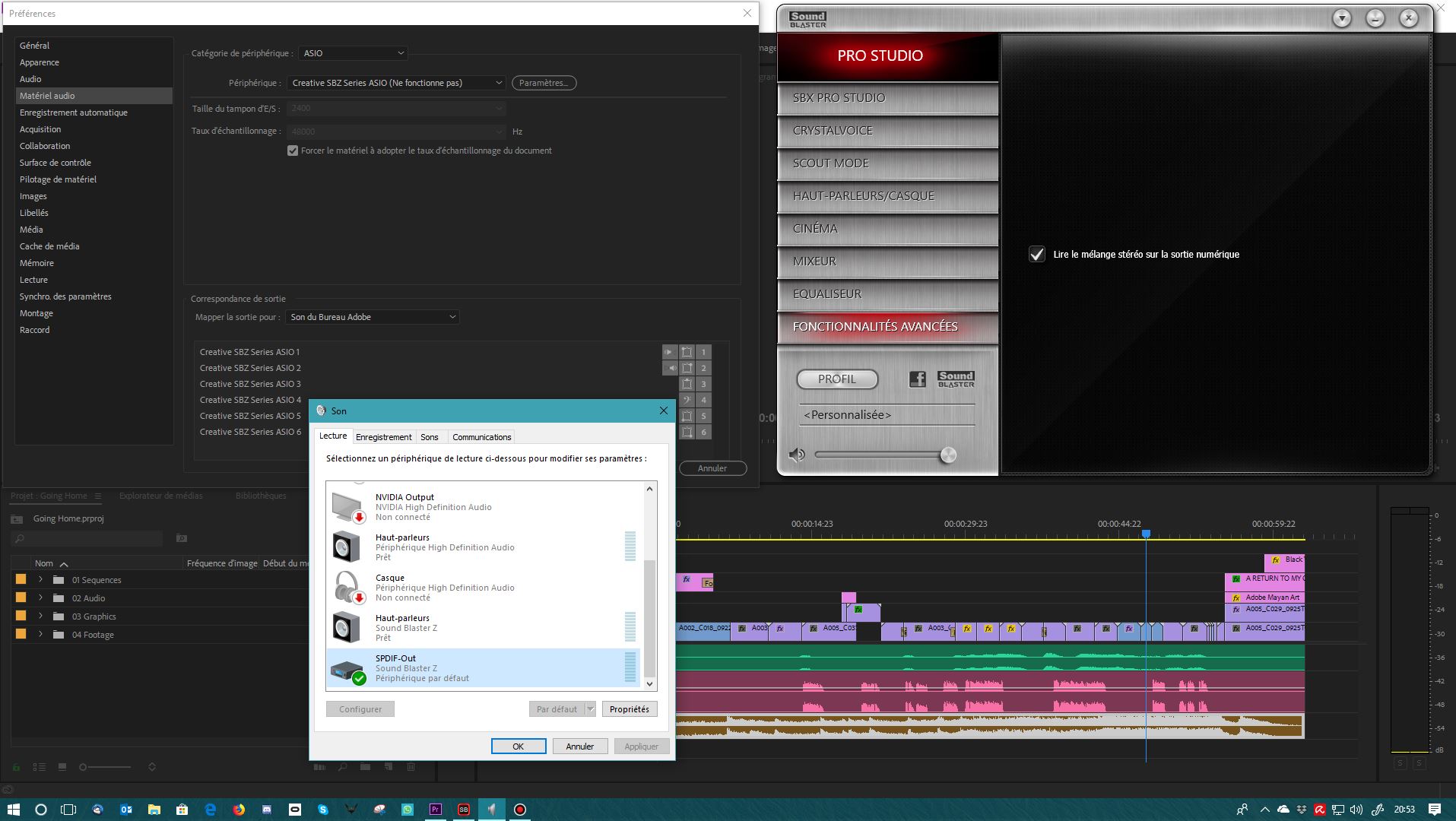The width and height of the screenshot is (1456, 821).
Task: Select 'Cache de média' in Préférences sidebar
Action: point(94,246)
